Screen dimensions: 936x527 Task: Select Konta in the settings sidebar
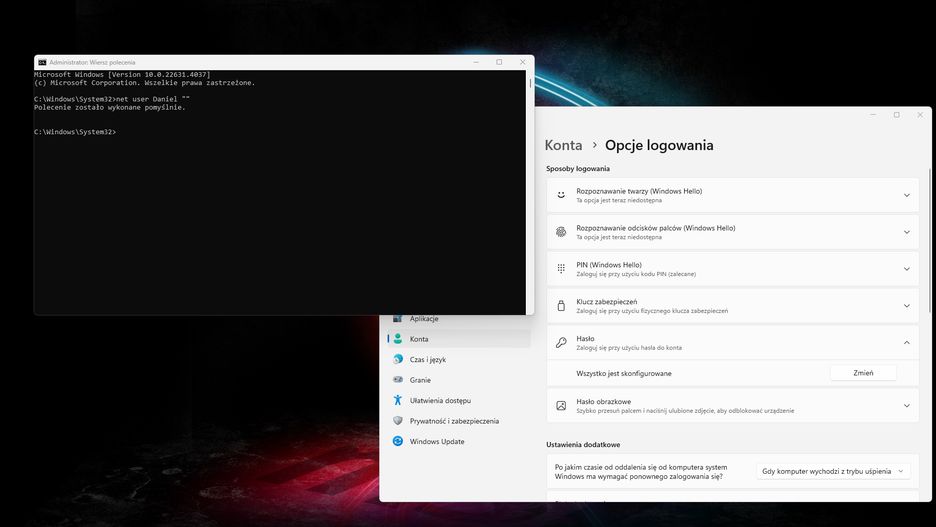tap(458, 339)
